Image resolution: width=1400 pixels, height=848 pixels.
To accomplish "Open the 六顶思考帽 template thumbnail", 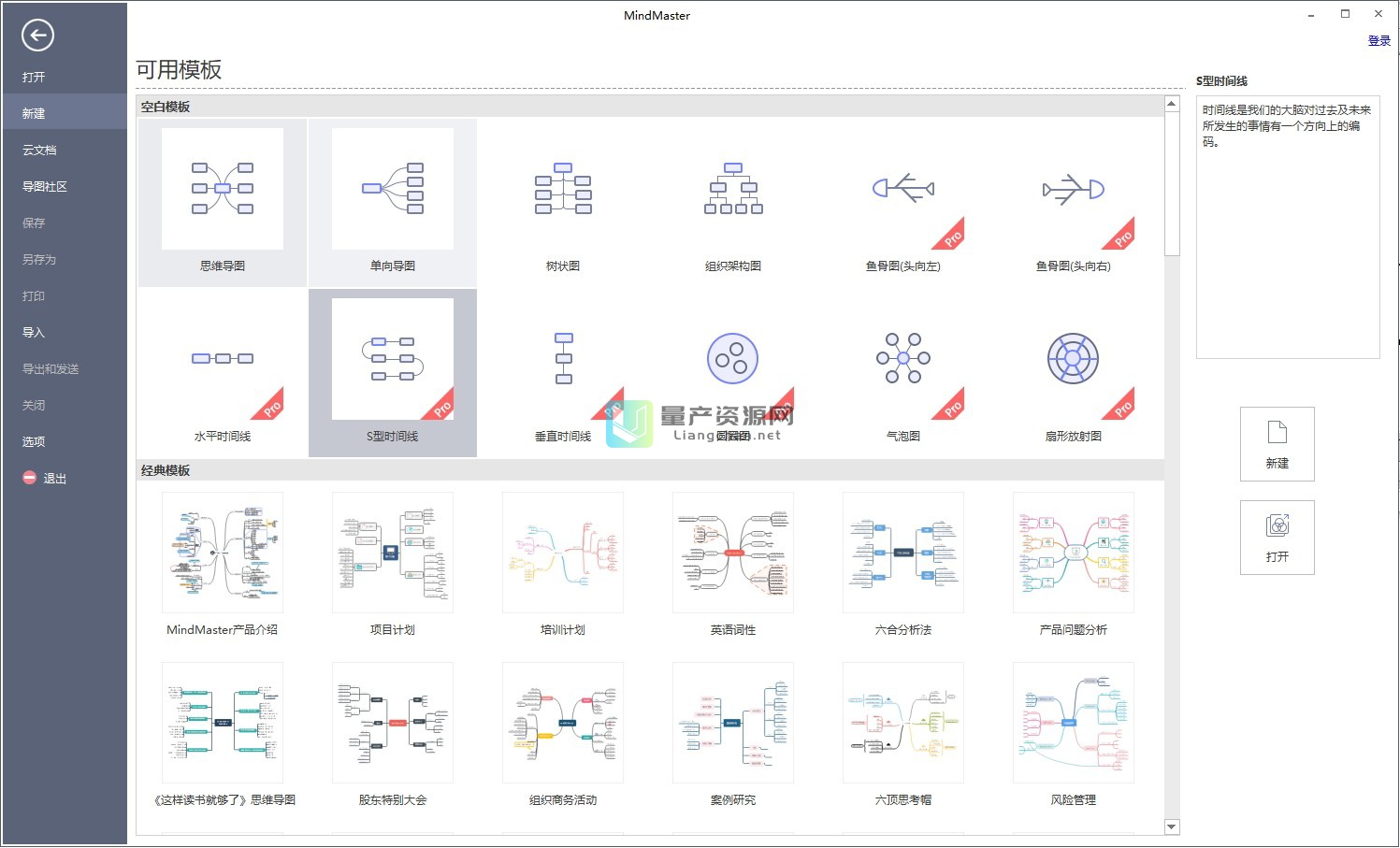I will pyautogui.click(x=903, y=723).
